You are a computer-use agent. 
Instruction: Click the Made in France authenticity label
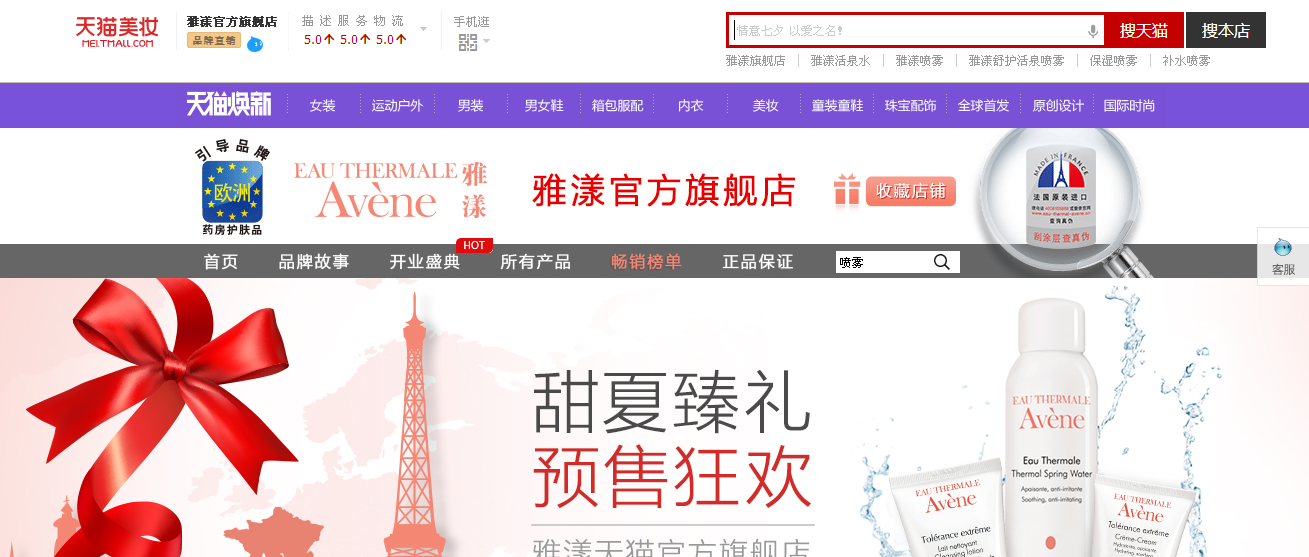tap(1060, 196)
